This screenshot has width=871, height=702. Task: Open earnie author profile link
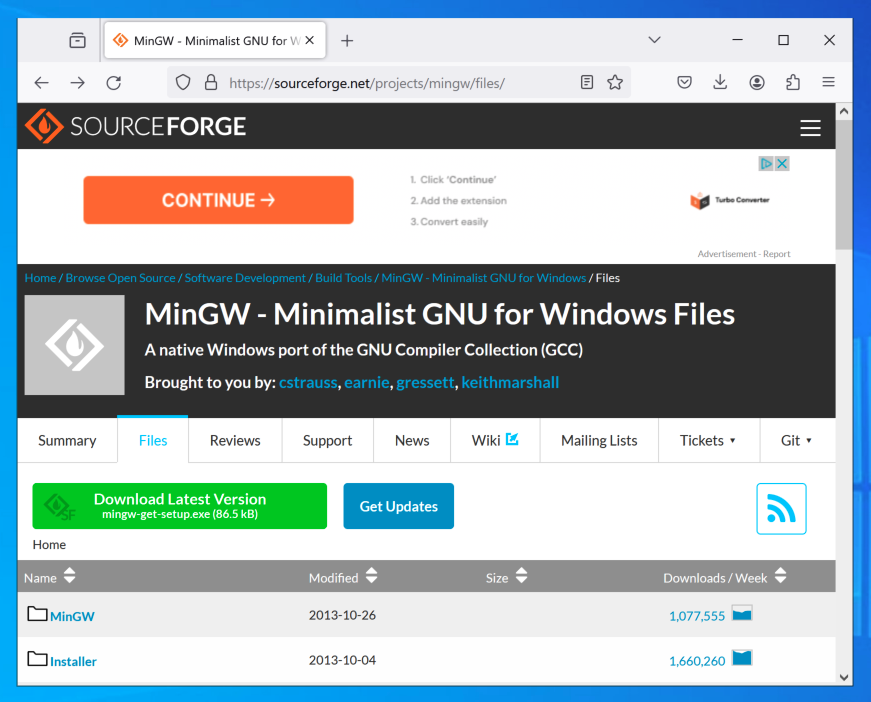(x=367, y=382)
